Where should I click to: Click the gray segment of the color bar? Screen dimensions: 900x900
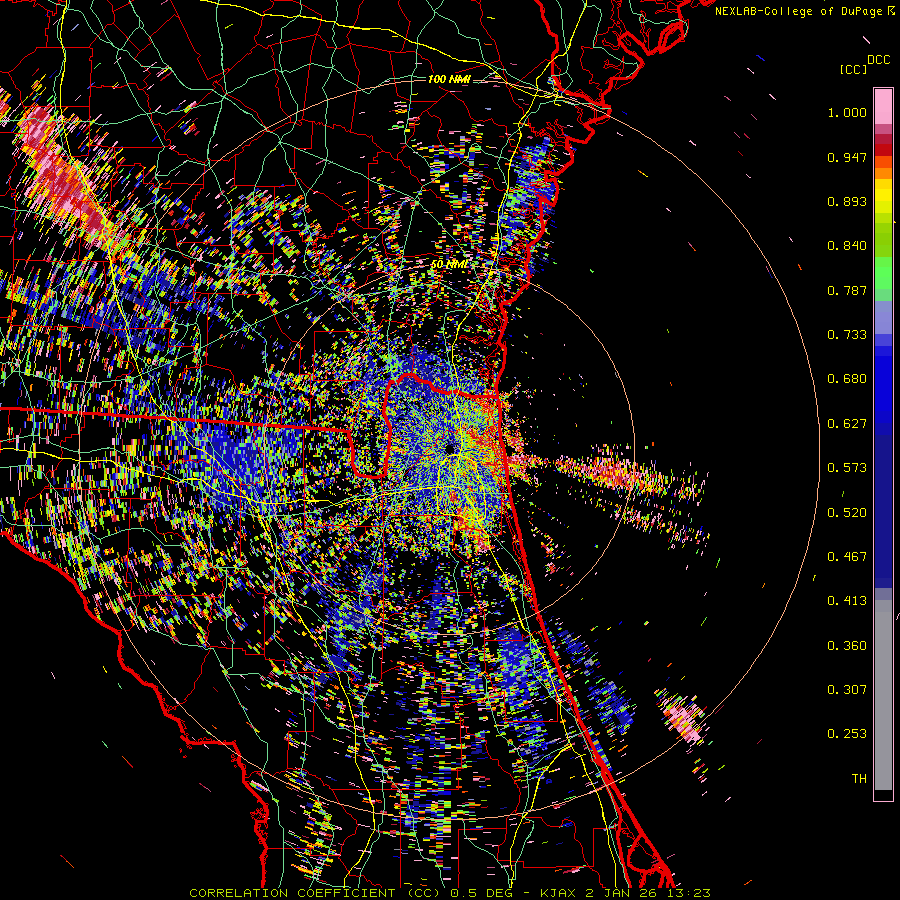883,695
